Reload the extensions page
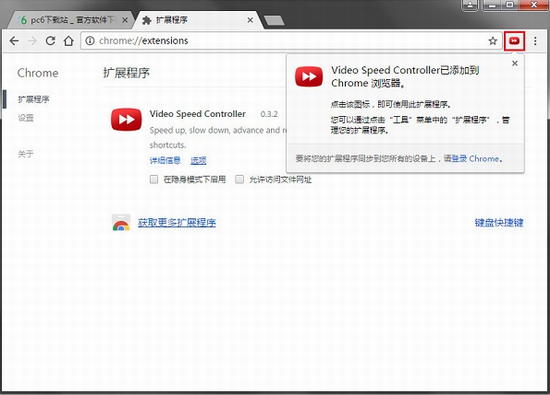 (51, 41)
